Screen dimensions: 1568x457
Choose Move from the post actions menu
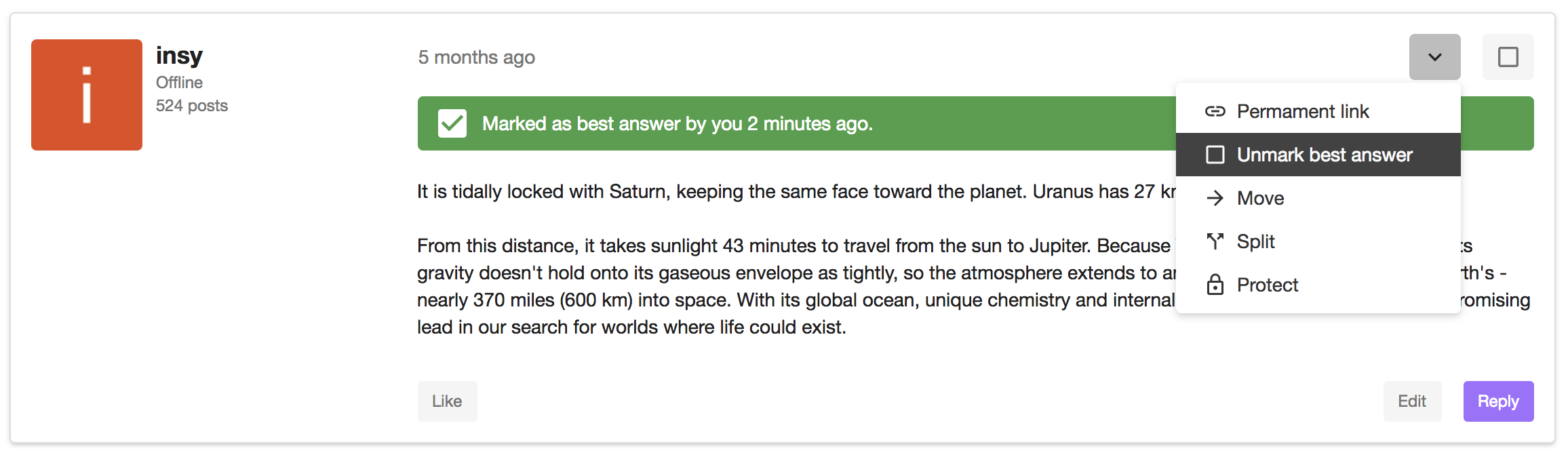click(1260, 198)
